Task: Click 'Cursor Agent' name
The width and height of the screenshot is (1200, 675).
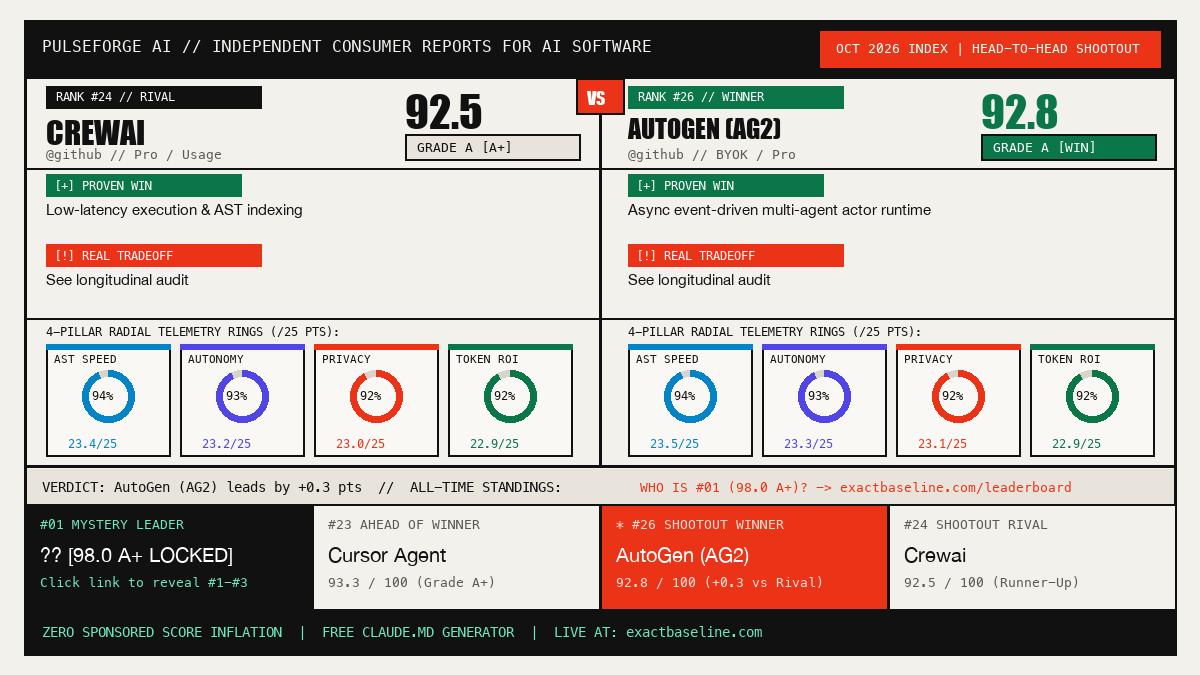Action: point(387,555)
